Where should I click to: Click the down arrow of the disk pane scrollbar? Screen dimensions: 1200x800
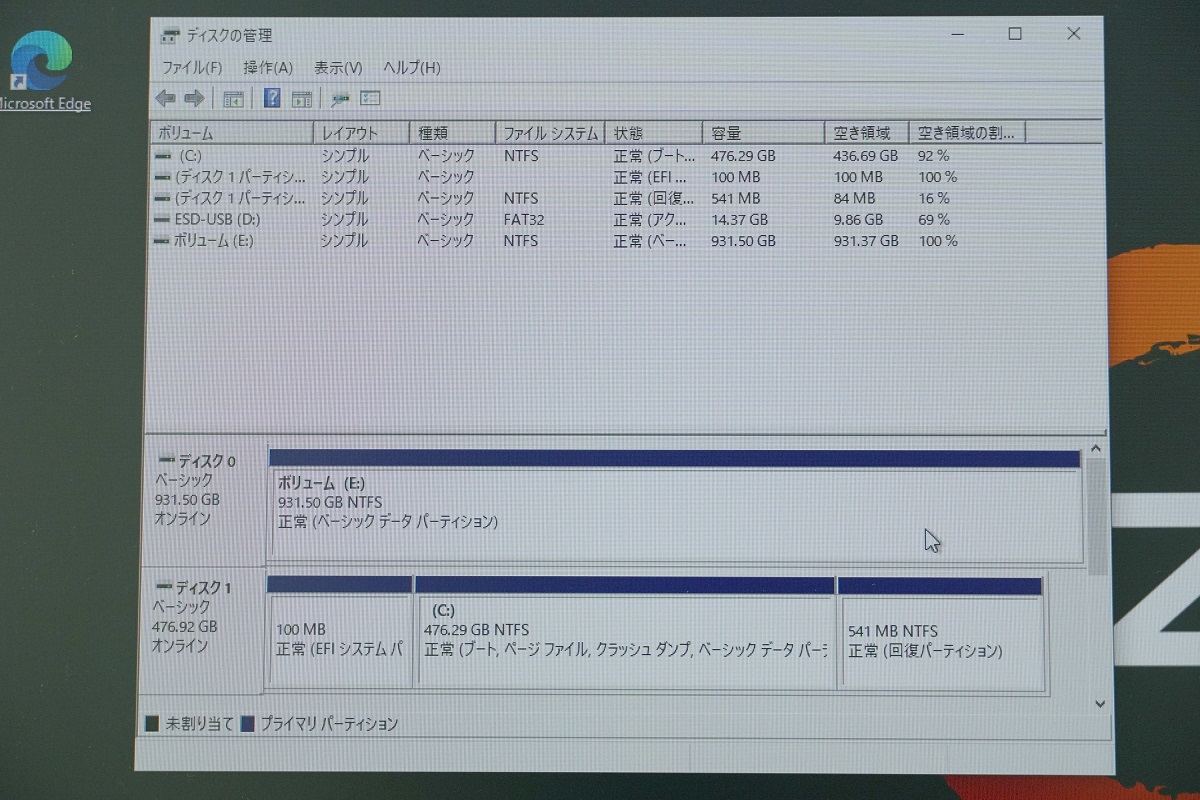click(x=1099, y=704)
